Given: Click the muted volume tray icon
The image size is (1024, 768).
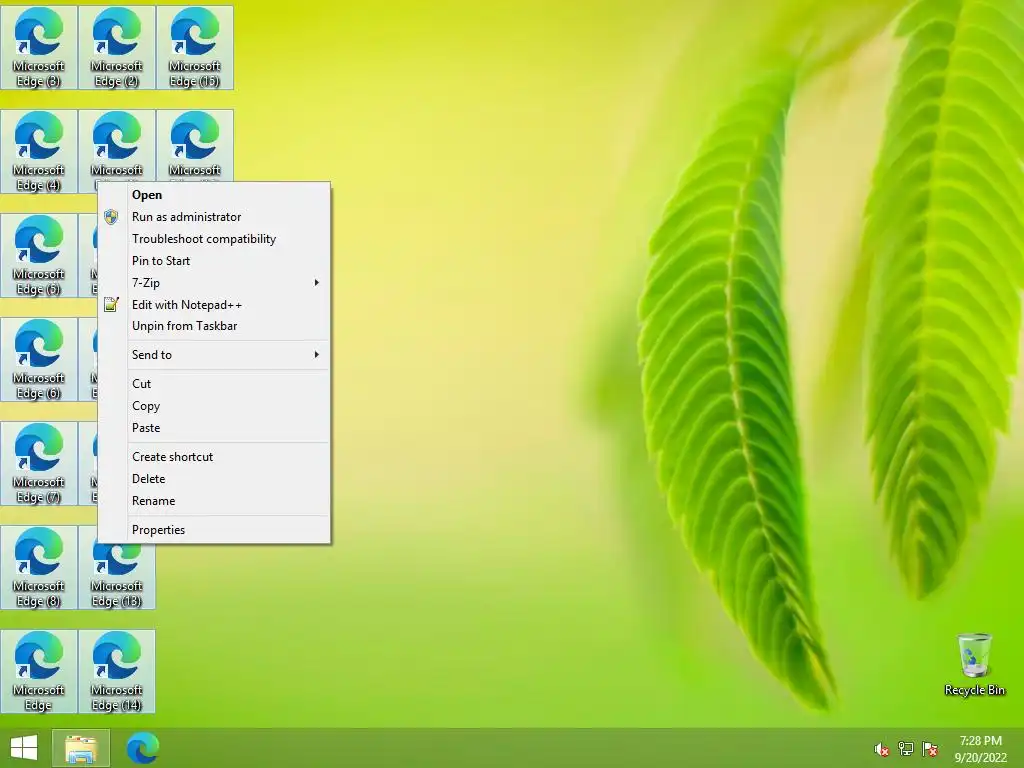Looking at the screenshot, I should coord(881,749).
